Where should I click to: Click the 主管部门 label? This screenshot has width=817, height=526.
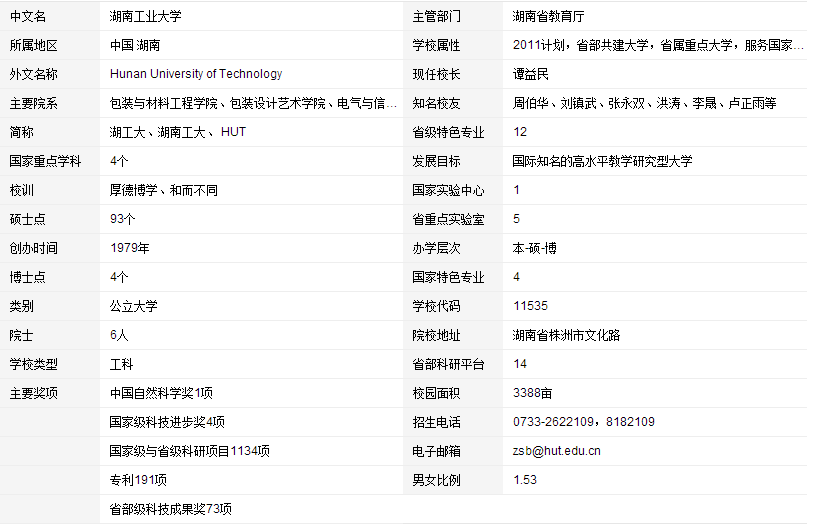(437, 16)
